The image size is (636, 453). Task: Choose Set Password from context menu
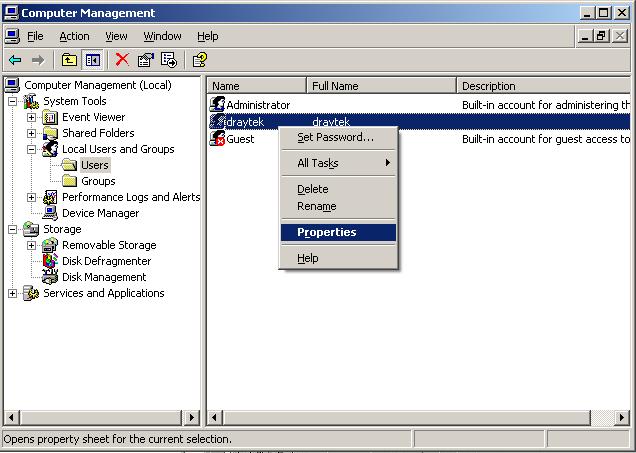pos(338,137)
